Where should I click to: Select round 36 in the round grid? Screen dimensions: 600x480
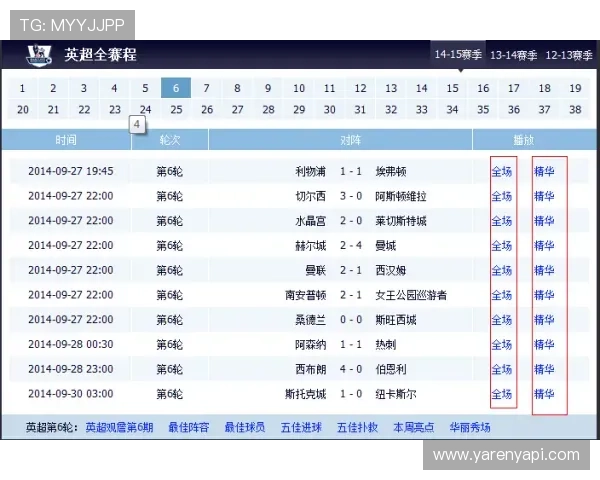[x=514, y=109]
